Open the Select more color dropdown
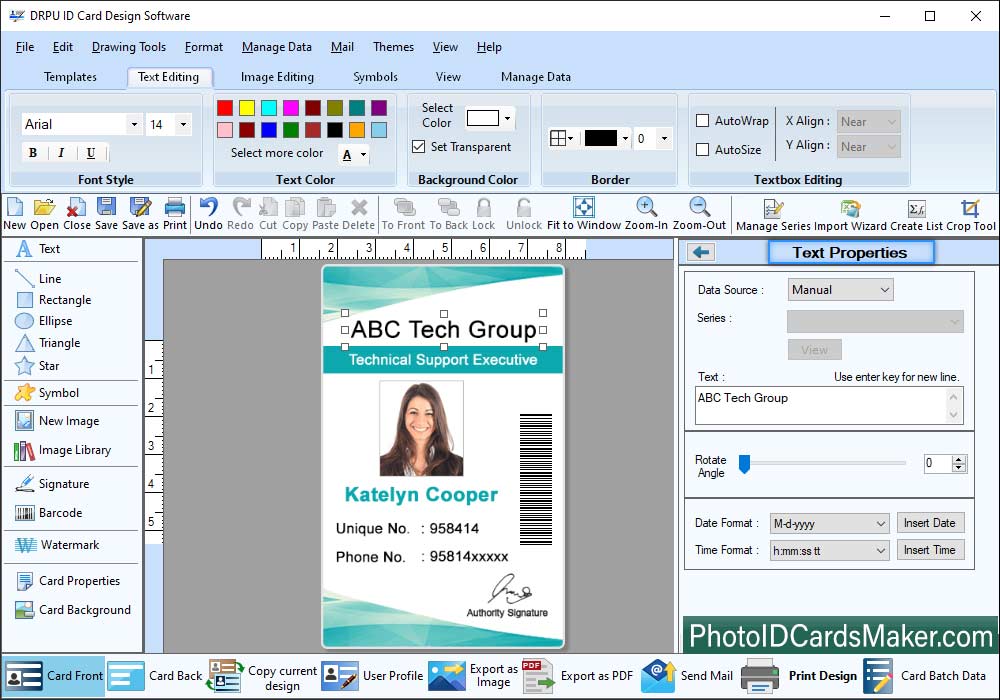 click(x=363, y=154)
